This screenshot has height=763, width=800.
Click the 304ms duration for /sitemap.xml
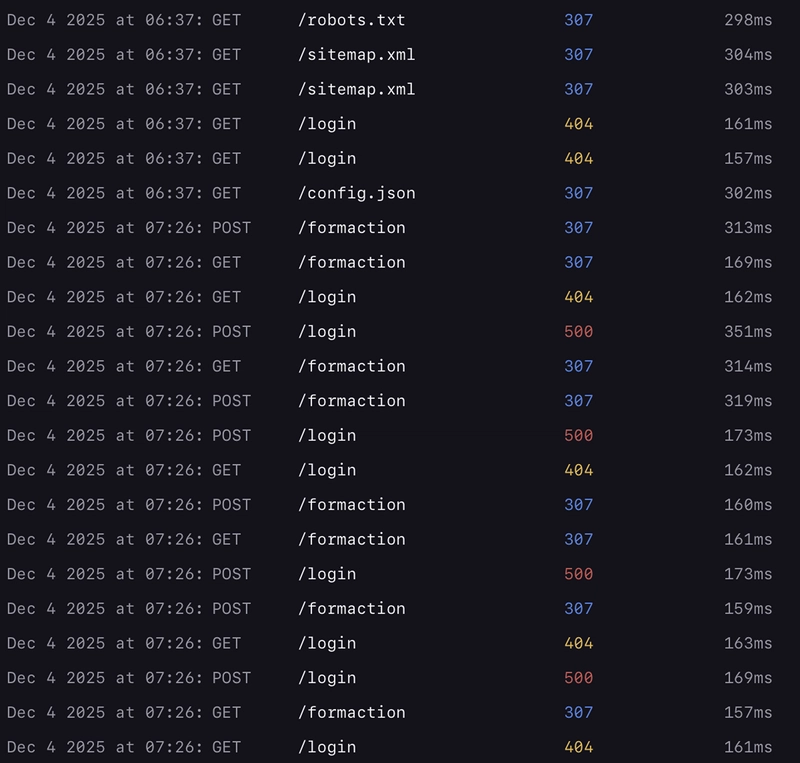pyautogui.click(x=748, y=55)
